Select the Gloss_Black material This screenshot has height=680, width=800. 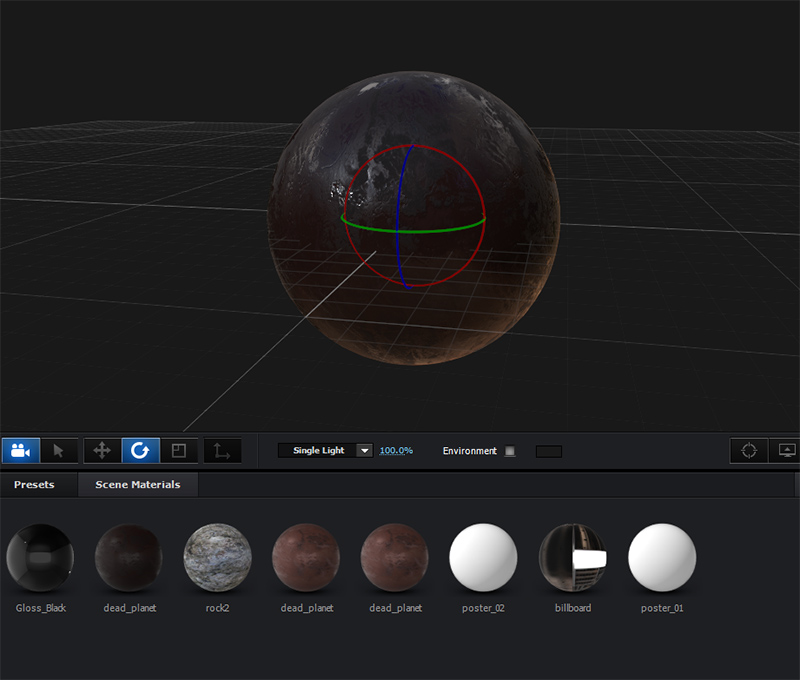coord(40,558)
